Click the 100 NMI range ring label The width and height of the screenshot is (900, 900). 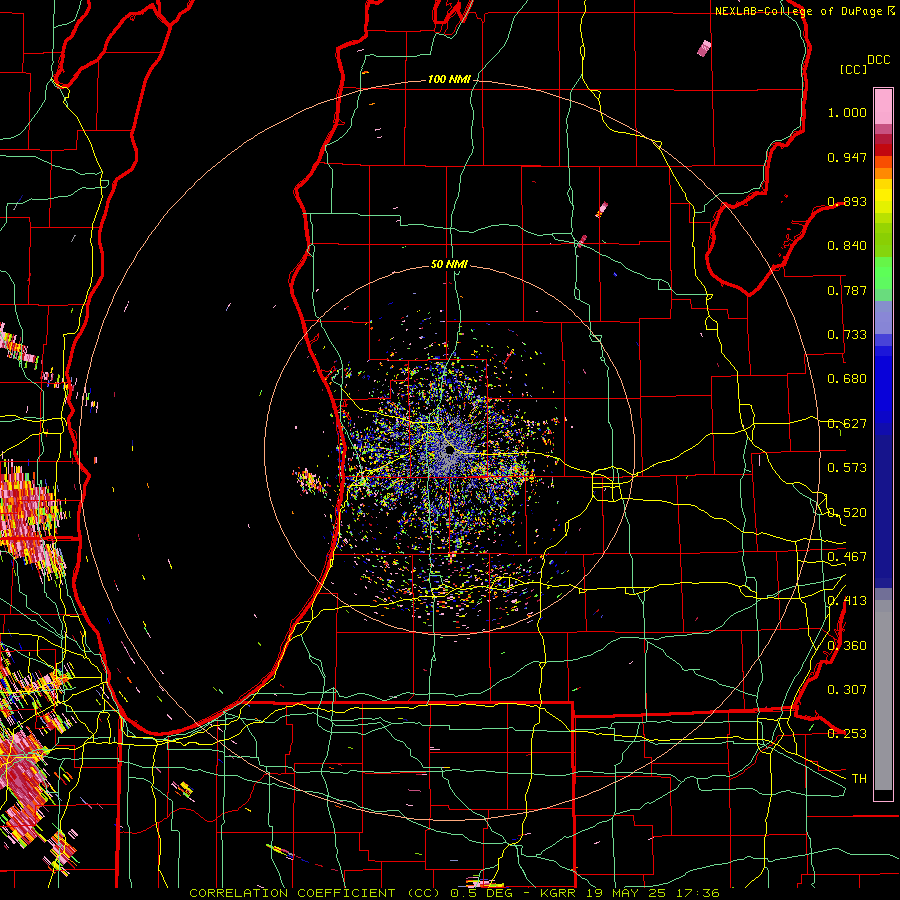click(448, 79)
